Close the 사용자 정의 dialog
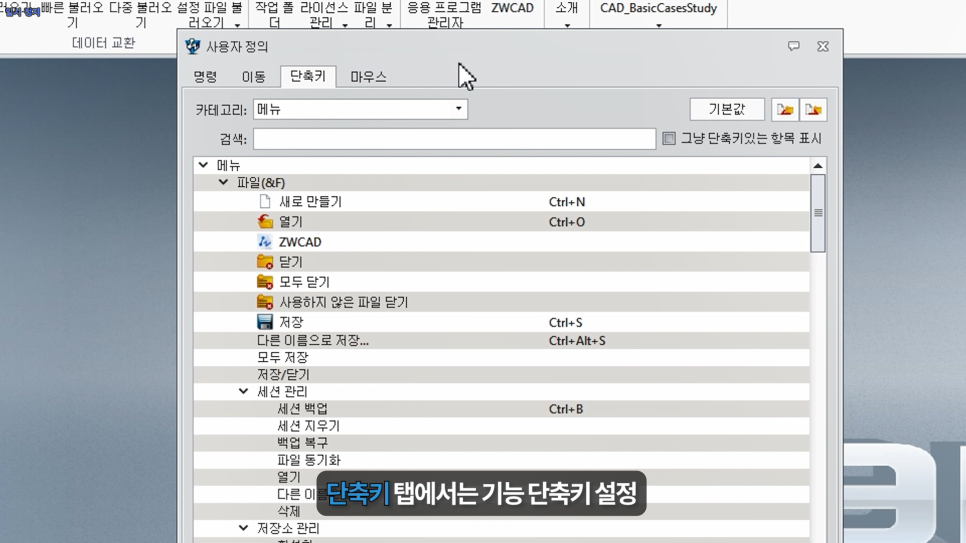Image resolution: width=966 pixels, height=543 pixels. click(823, 46)
